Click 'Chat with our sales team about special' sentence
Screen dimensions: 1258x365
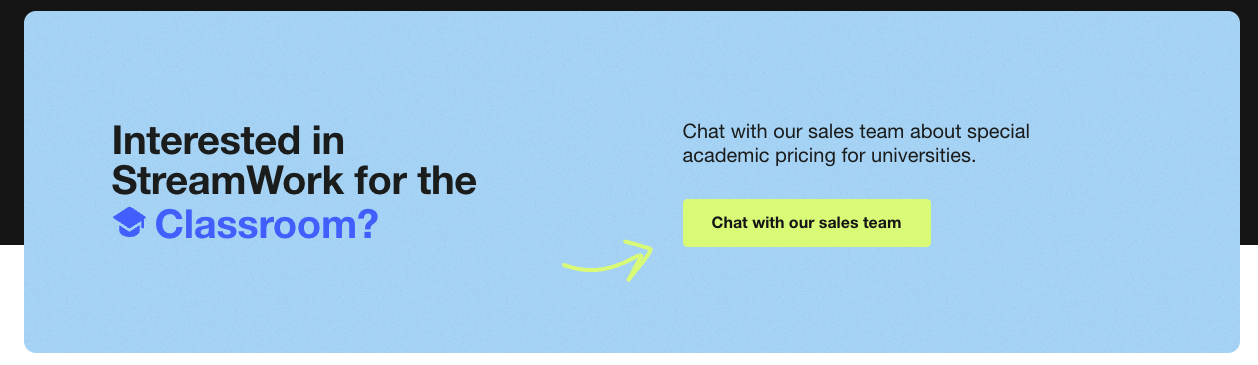pos(856,131)
